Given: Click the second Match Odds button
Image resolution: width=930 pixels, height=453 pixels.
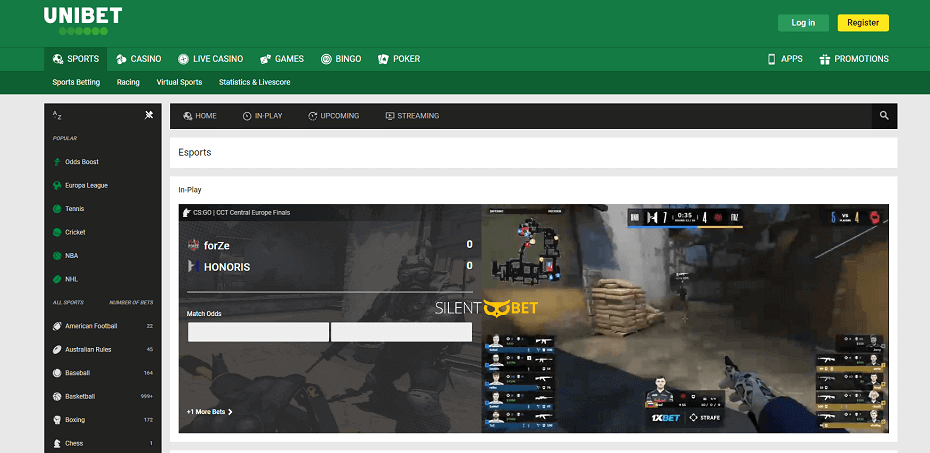Looking at the screenshot, I should coord(402,332).
